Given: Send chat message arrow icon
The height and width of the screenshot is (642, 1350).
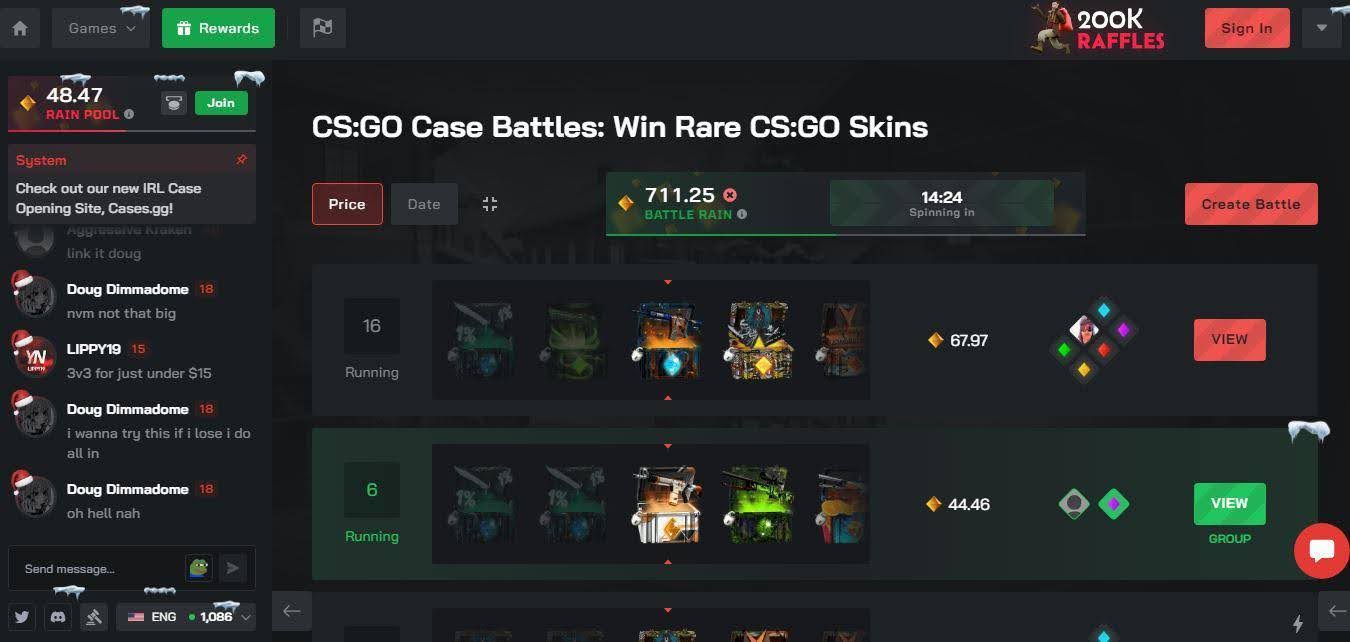Looking at the screenshot, I should [x=232, y=568].
